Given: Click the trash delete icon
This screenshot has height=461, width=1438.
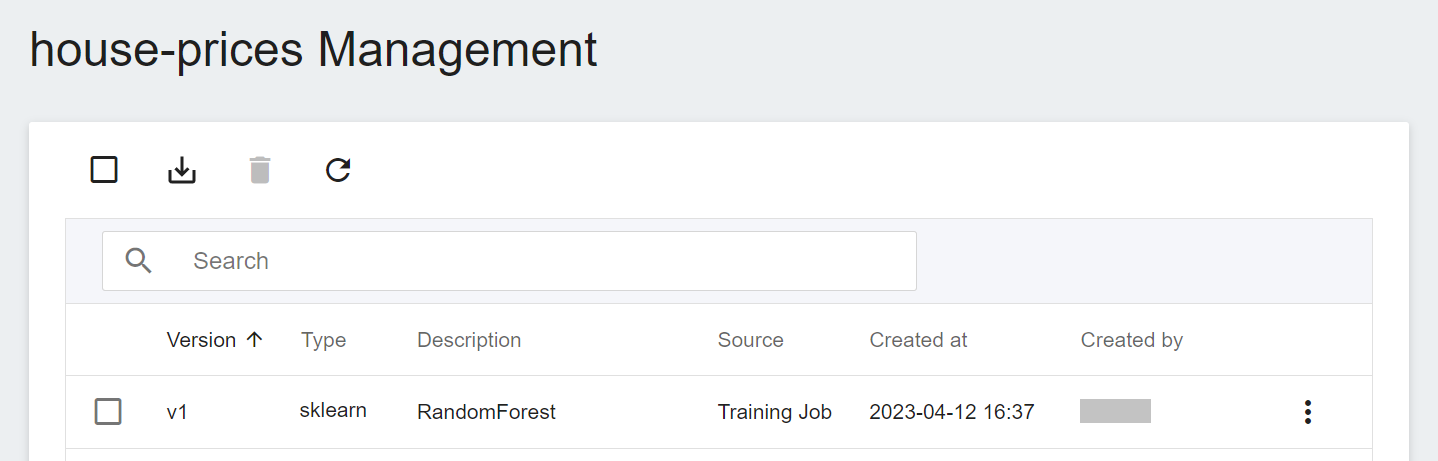Looking at the screenshot, I should [x=260, y=171].
